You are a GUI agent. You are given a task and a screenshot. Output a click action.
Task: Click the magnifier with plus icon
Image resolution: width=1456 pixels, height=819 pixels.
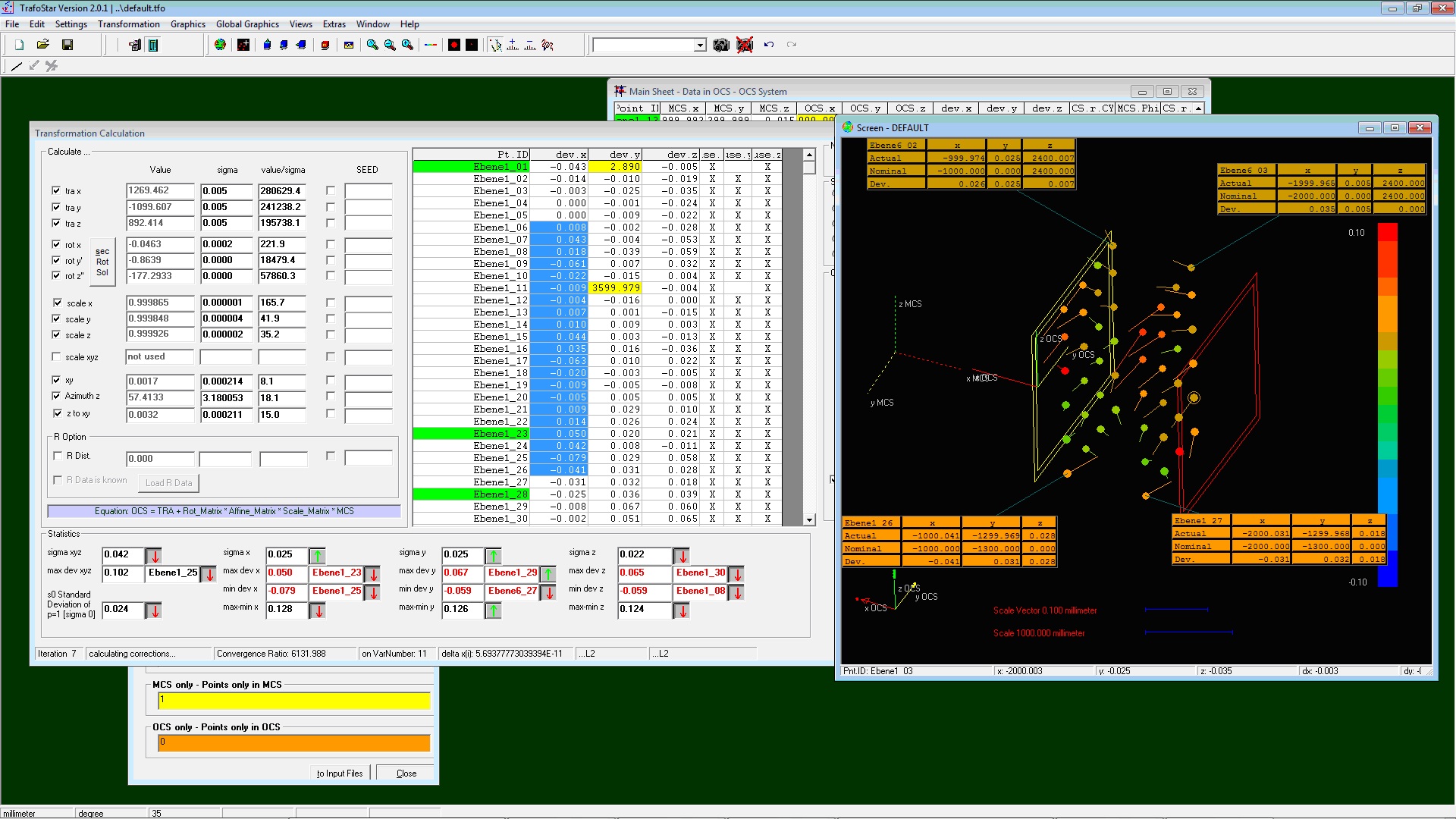(x=407, y=45)
